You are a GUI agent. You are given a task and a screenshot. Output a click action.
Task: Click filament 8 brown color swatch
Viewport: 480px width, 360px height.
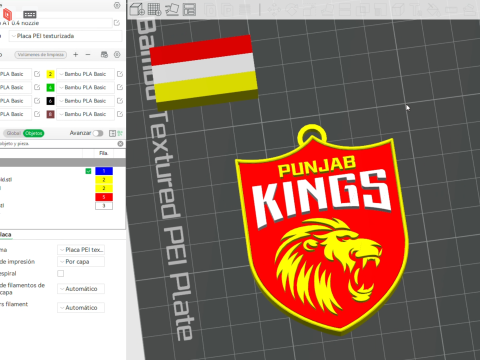coord(50,114)
